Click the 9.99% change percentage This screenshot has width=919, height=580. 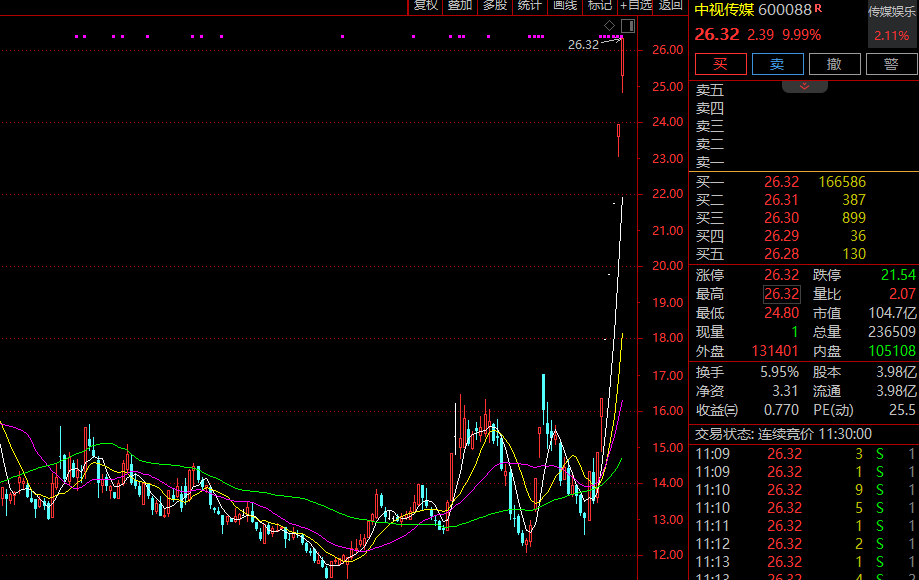tap(802, 35)
